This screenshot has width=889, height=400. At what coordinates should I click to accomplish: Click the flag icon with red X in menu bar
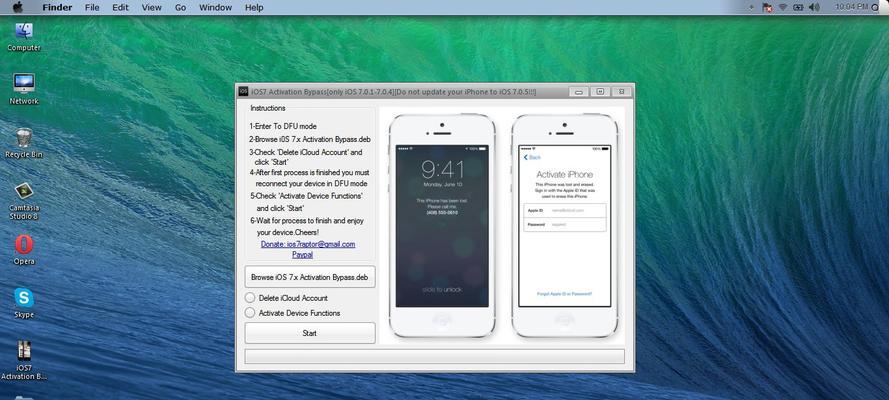pyautogui.click(x=768, y=7)
